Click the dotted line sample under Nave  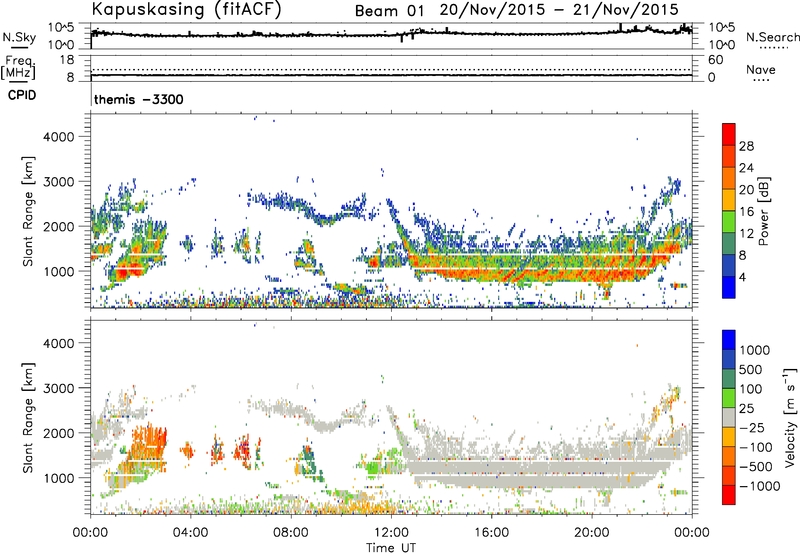pos(761,81)
